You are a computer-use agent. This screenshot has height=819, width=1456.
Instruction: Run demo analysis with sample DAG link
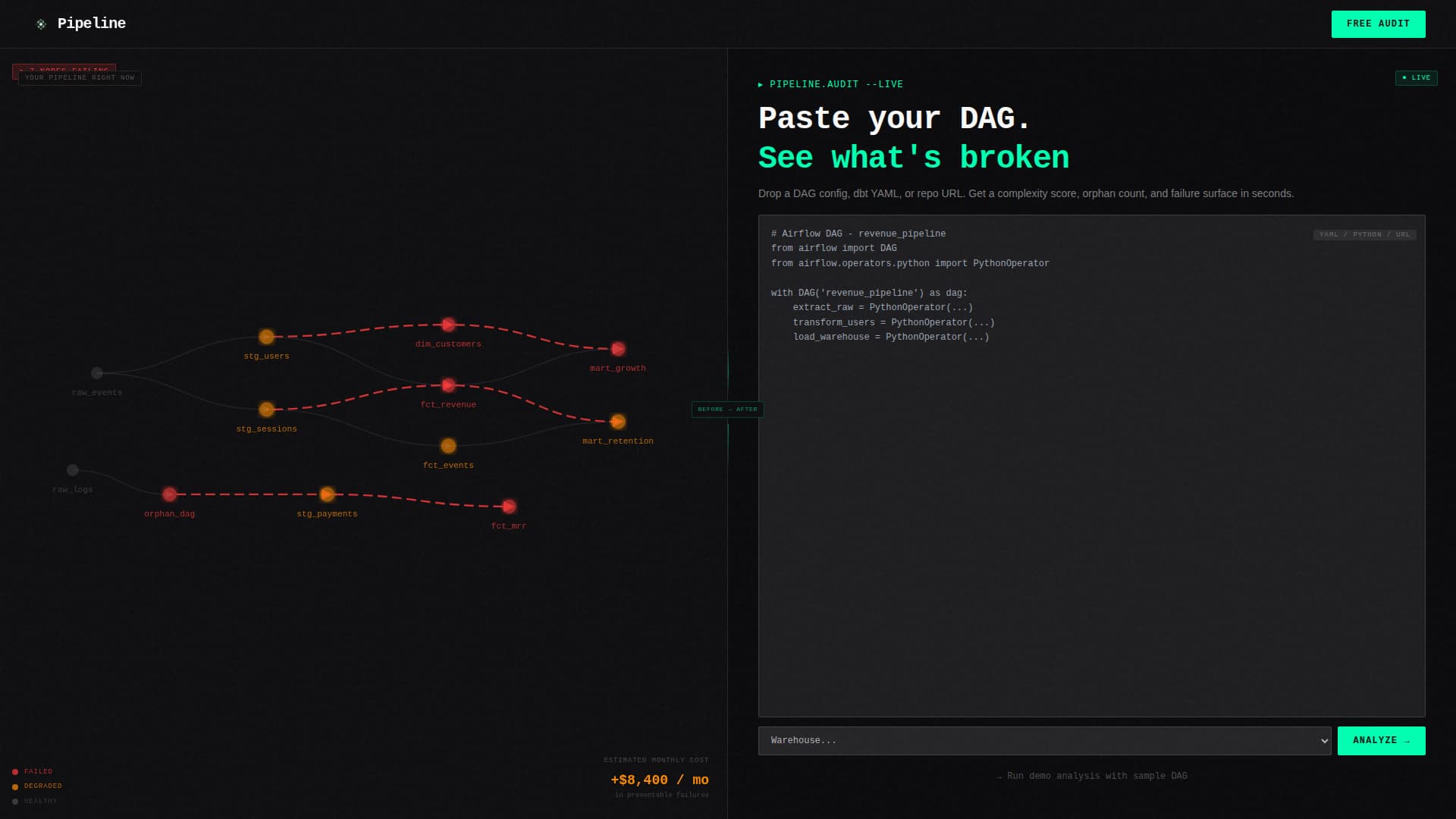1091,776
